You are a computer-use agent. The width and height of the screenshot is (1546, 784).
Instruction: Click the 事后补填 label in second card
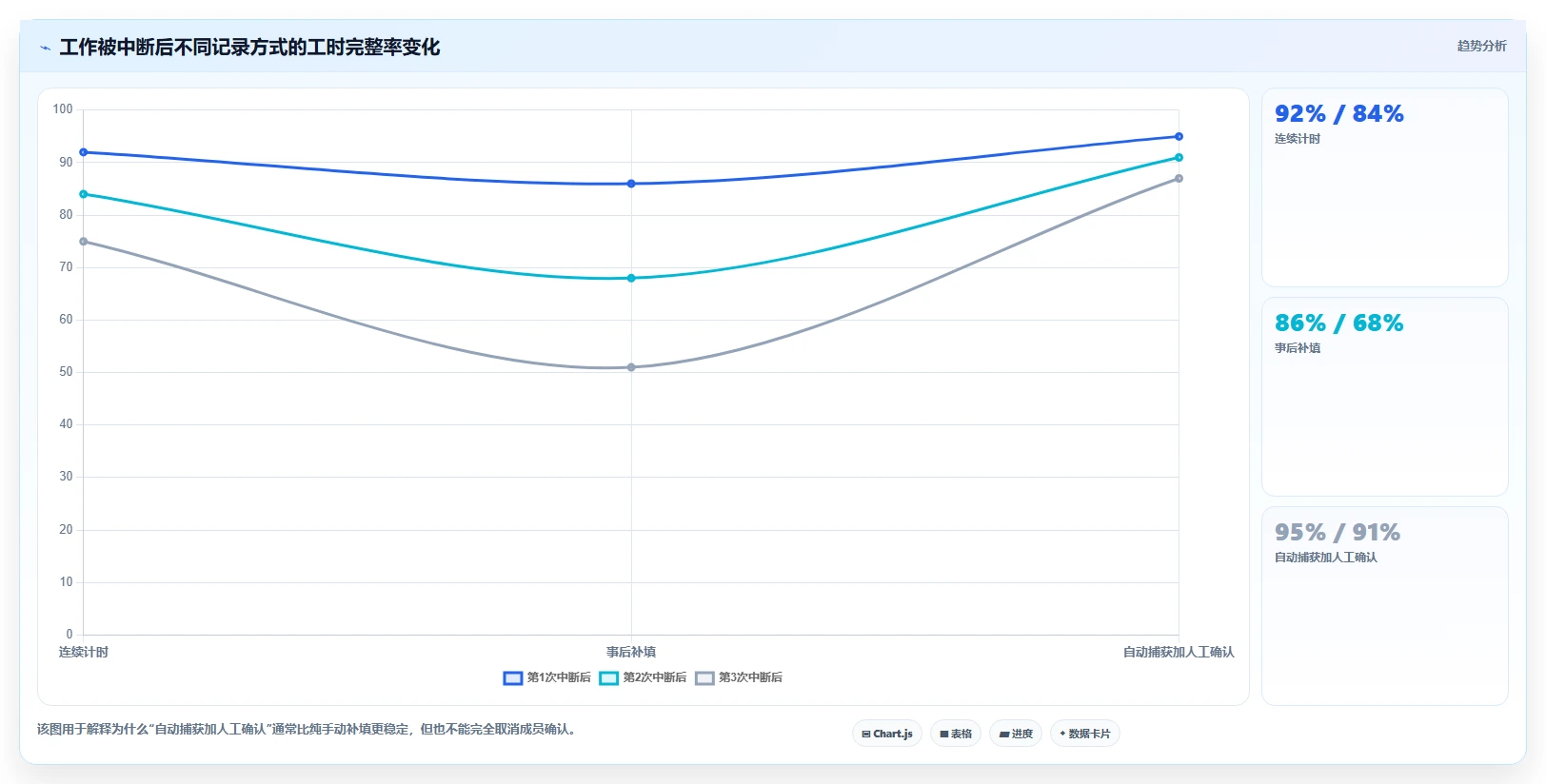[1298, 348]
